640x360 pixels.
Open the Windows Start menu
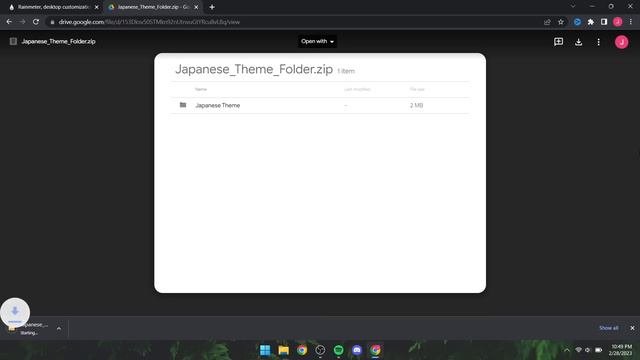(265, 350)
